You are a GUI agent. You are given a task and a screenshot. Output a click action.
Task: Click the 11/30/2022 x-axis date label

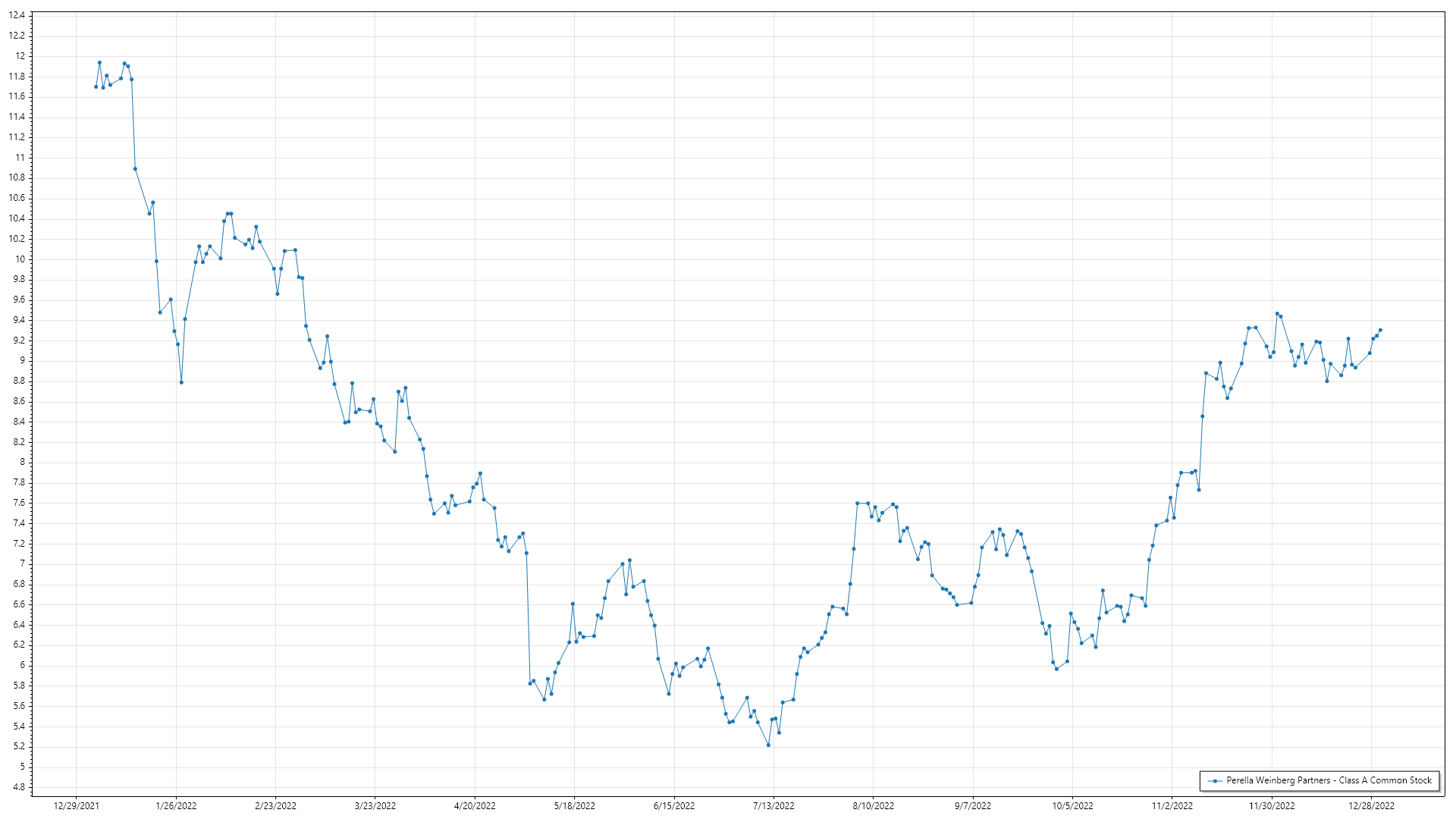pyautogui.click(x=1272, y=806)
